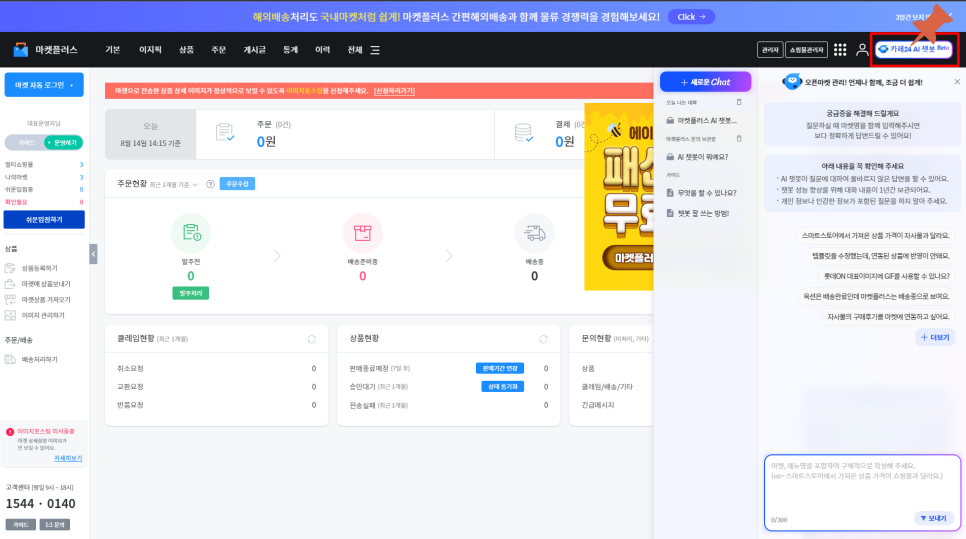Viewport: 966px width, 539px height.
Task: Click the help question-mark icon beside 주문현황
Action: (210, 184)
